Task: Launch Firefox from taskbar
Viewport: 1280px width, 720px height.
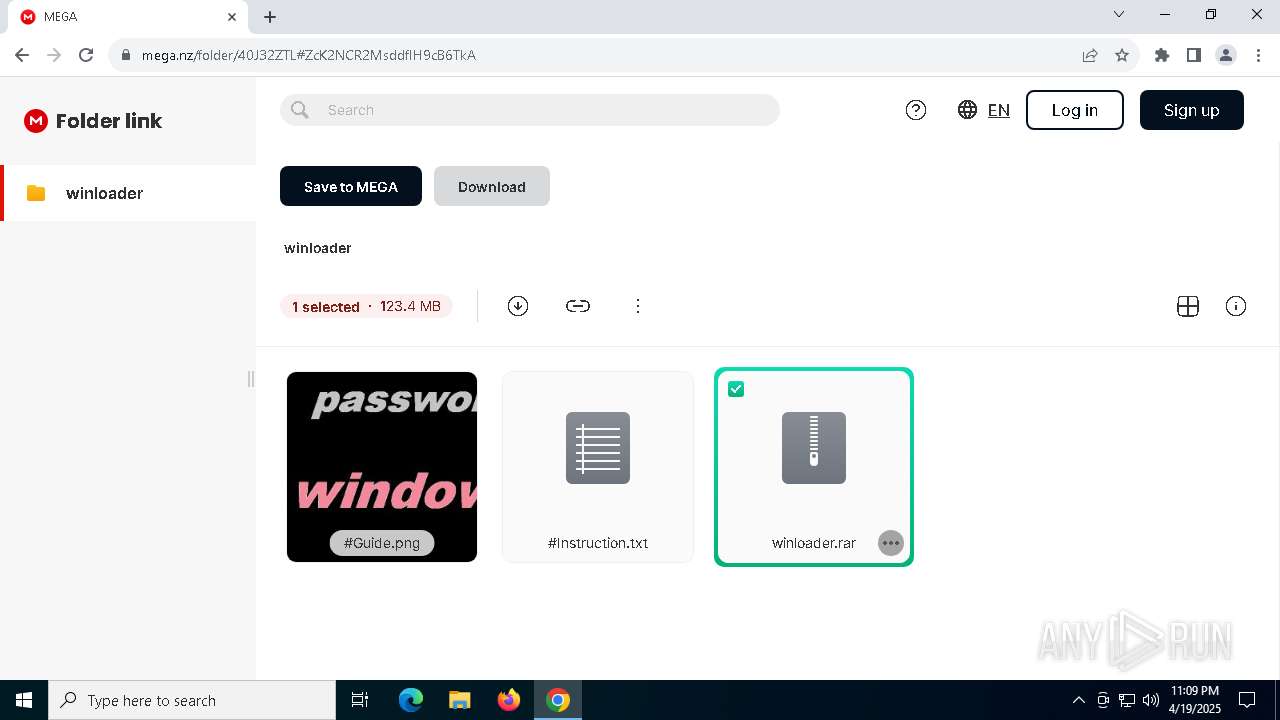Action: pos(509,700)
